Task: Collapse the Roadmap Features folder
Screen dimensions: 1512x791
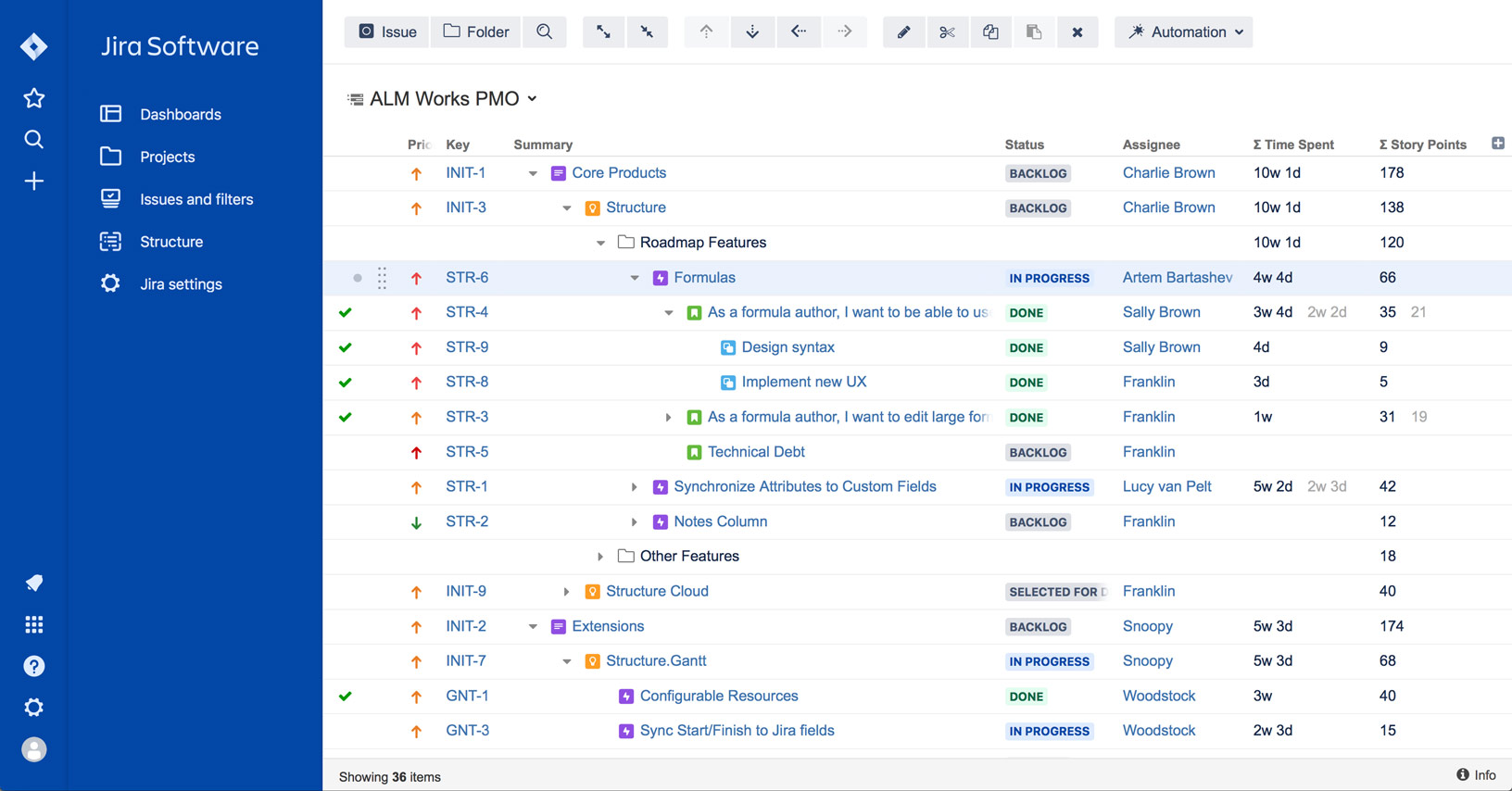Action: (600, 243)
